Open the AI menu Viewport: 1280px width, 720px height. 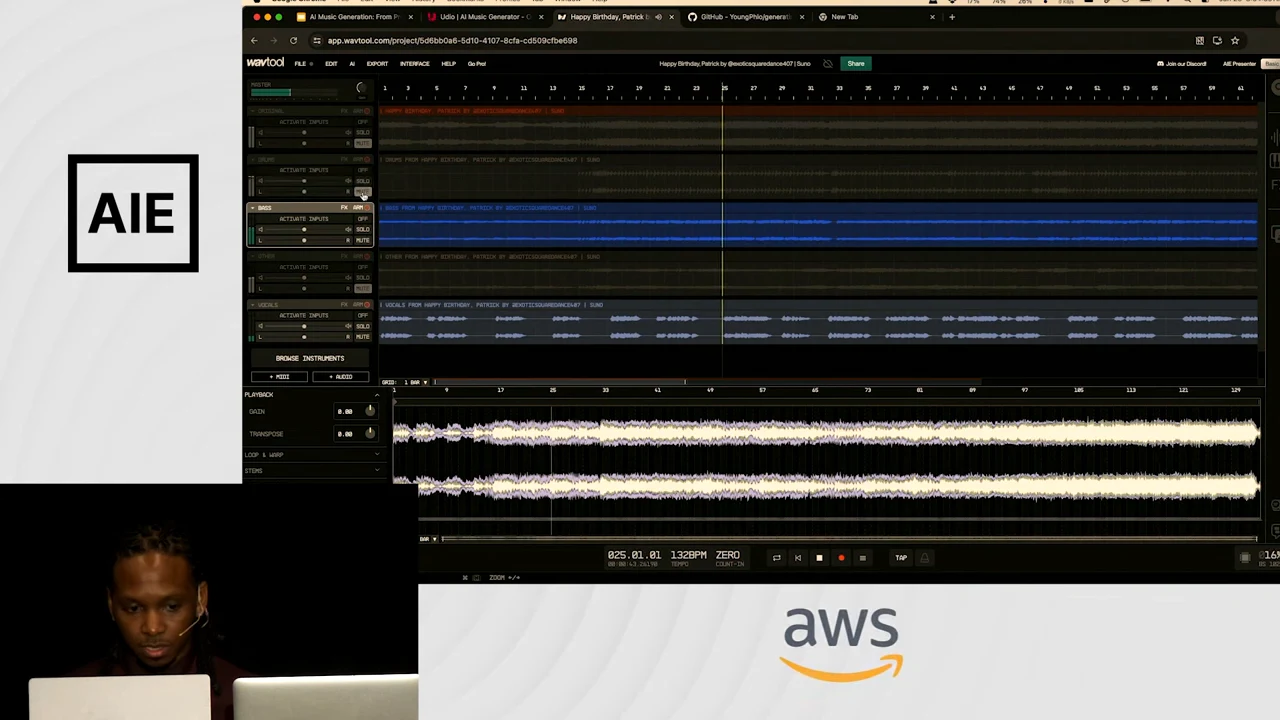click(352, 63)
